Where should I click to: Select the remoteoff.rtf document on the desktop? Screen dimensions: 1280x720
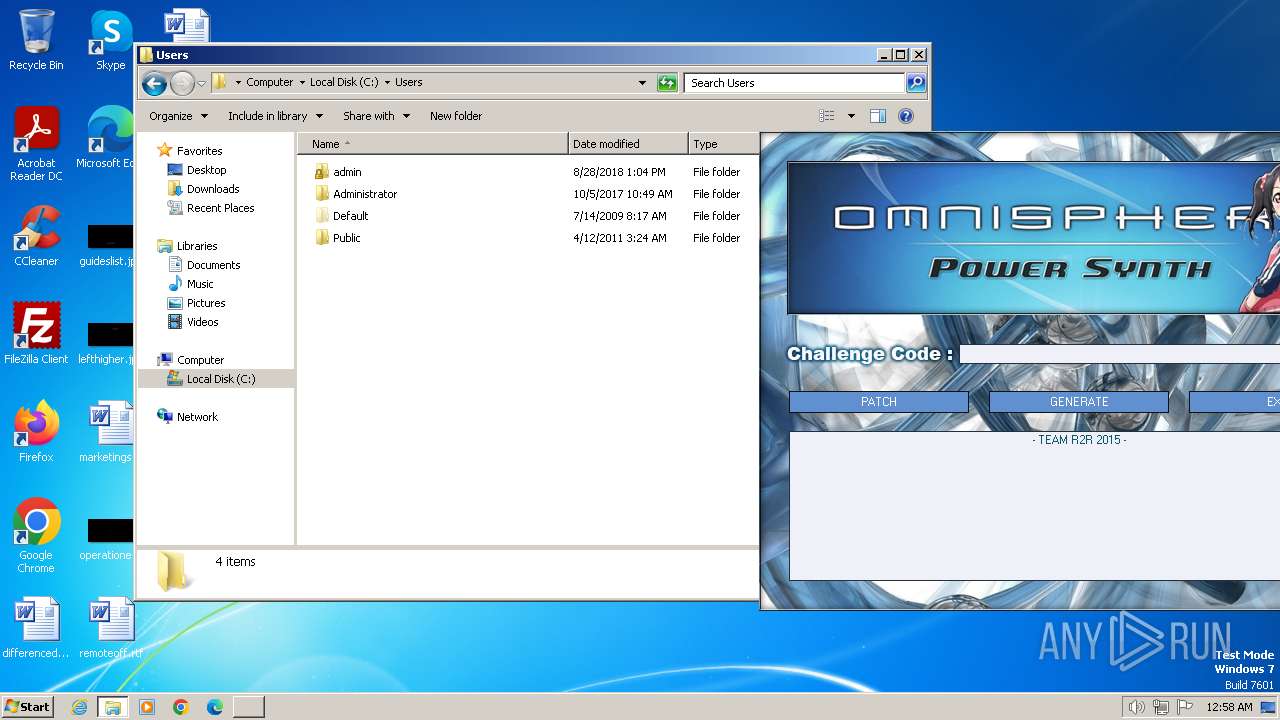(x=111, y=629)
